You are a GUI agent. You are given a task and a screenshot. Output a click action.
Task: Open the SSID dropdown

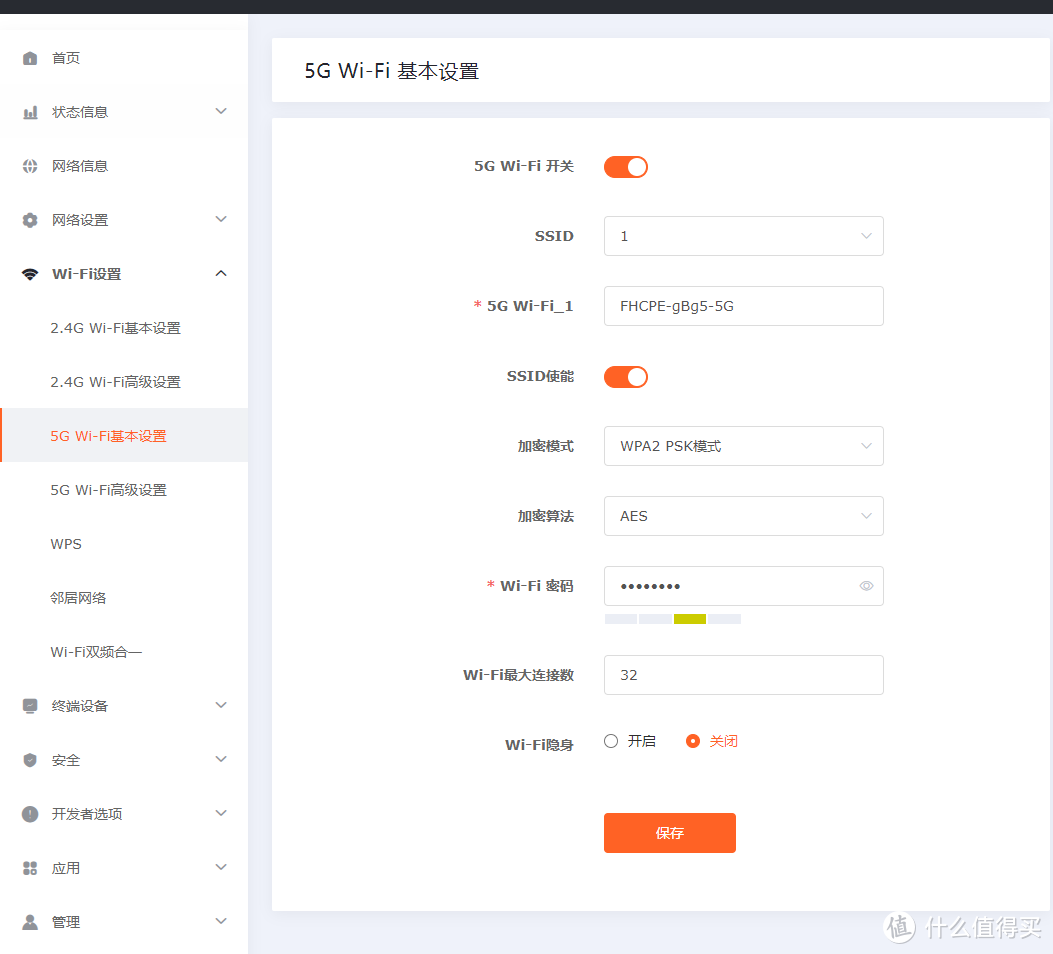coord(743,236)
